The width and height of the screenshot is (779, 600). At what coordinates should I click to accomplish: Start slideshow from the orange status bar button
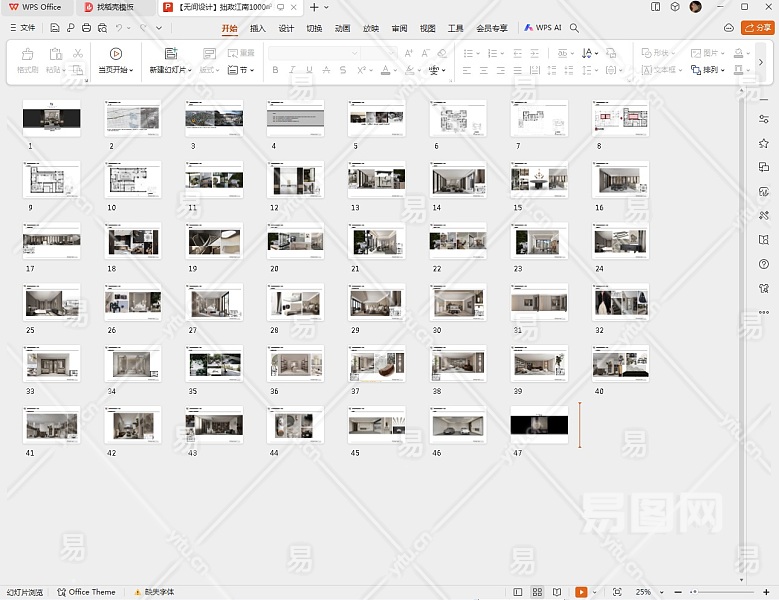pyautogui.click(x=581, y=592)
